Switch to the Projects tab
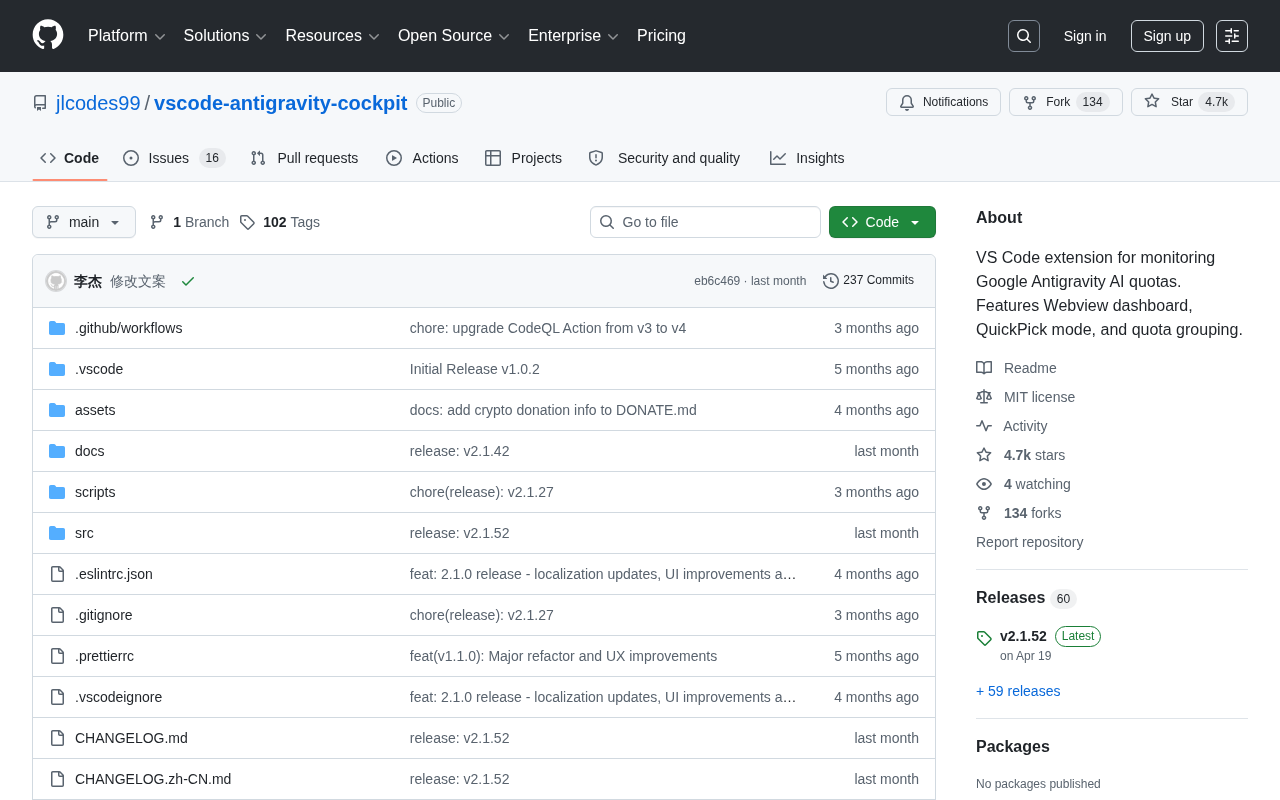The width and height of the screenshot is (1280, 800). click(x=523, y=158)
